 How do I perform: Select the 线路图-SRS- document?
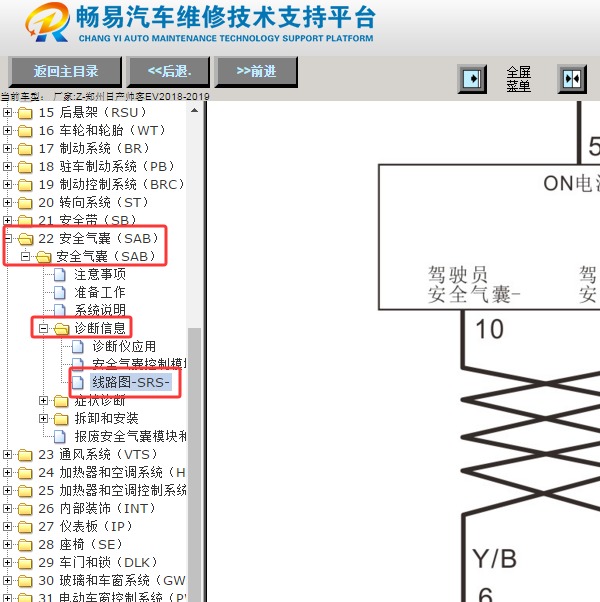click(131, 382)
